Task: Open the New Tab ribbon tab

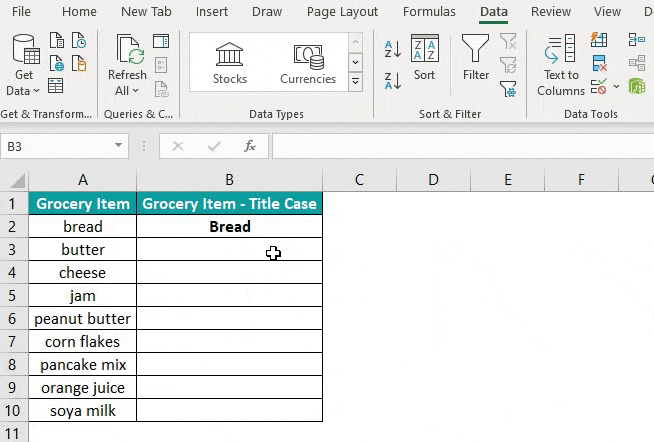Action: click(146, 12)
